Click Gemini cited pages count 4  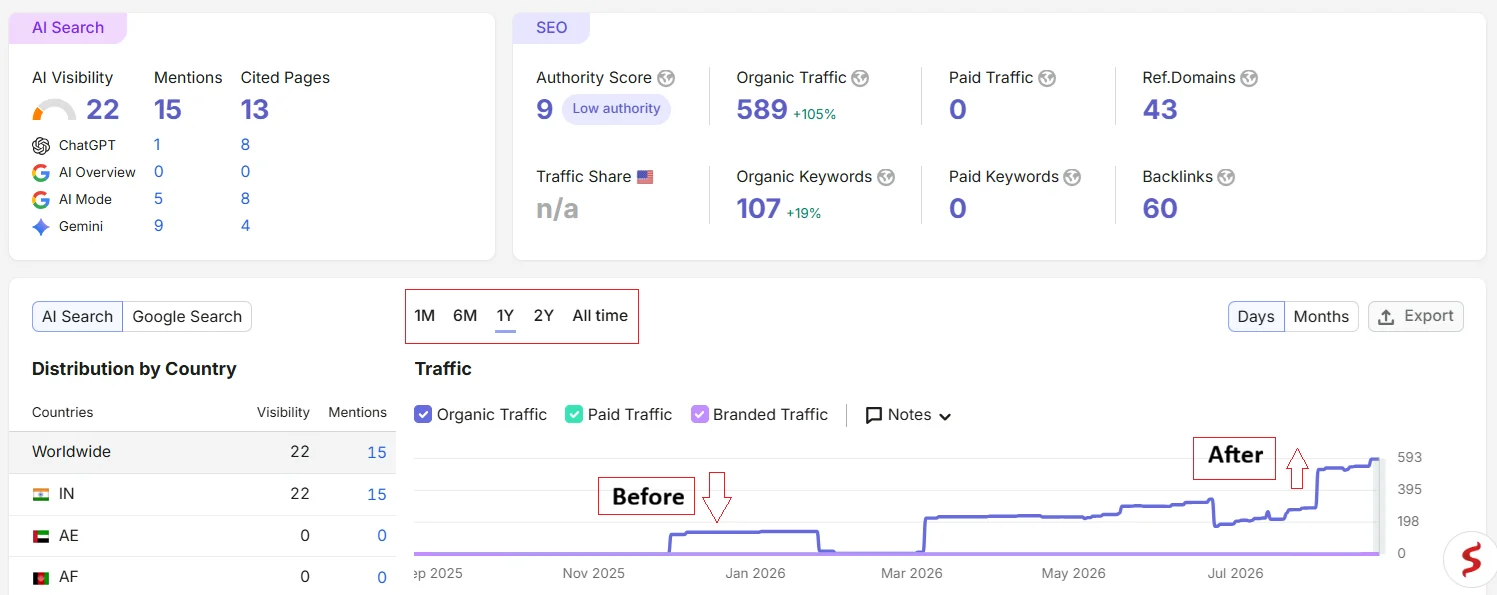[x=246, y=226]
